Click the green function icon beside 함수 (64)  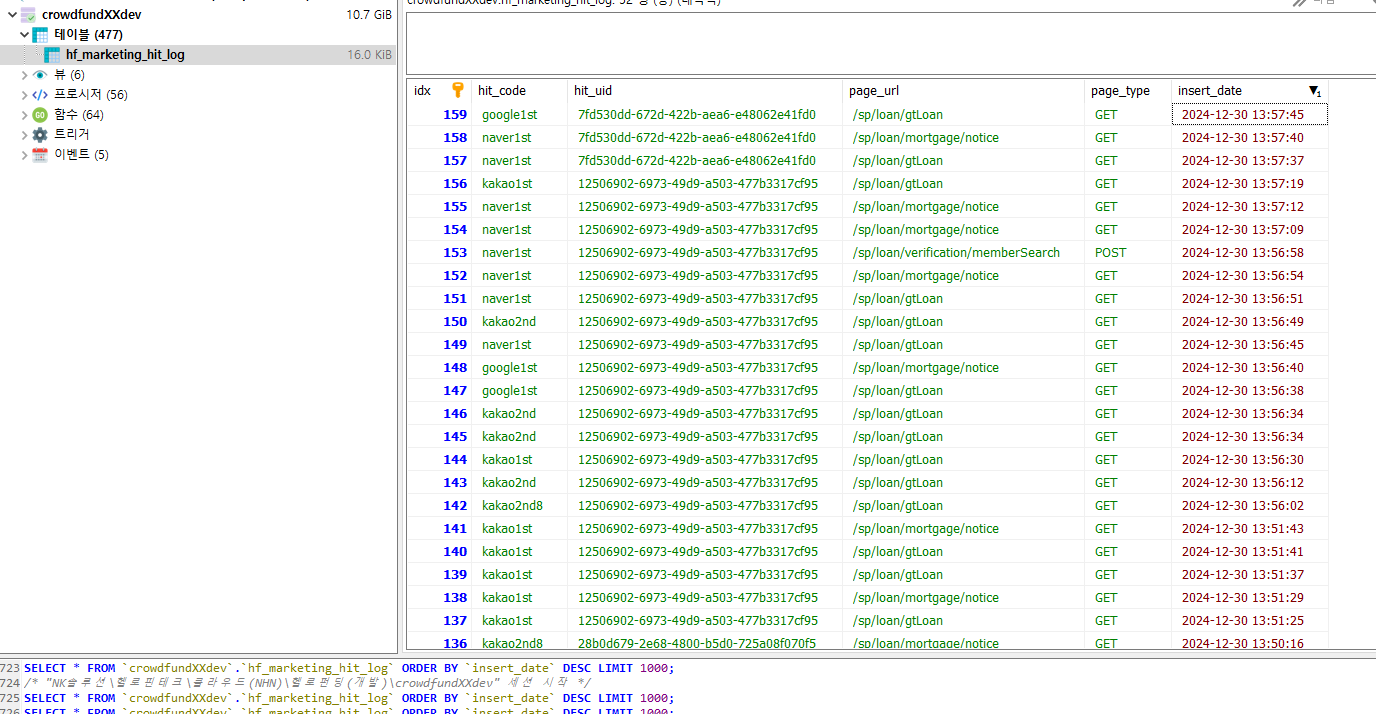(x=40, y=115)
